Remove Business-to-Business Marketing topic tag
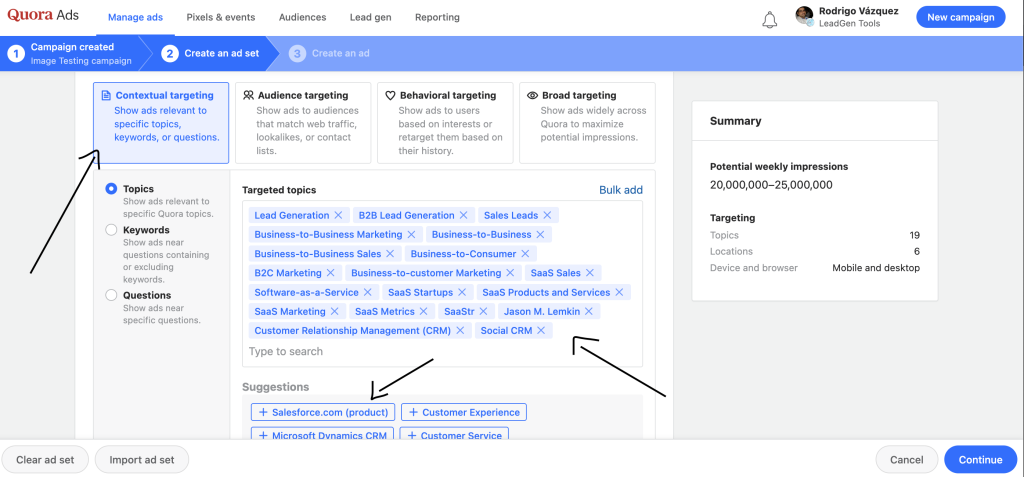The image size is (1024, 477). [x=411, y=235]
